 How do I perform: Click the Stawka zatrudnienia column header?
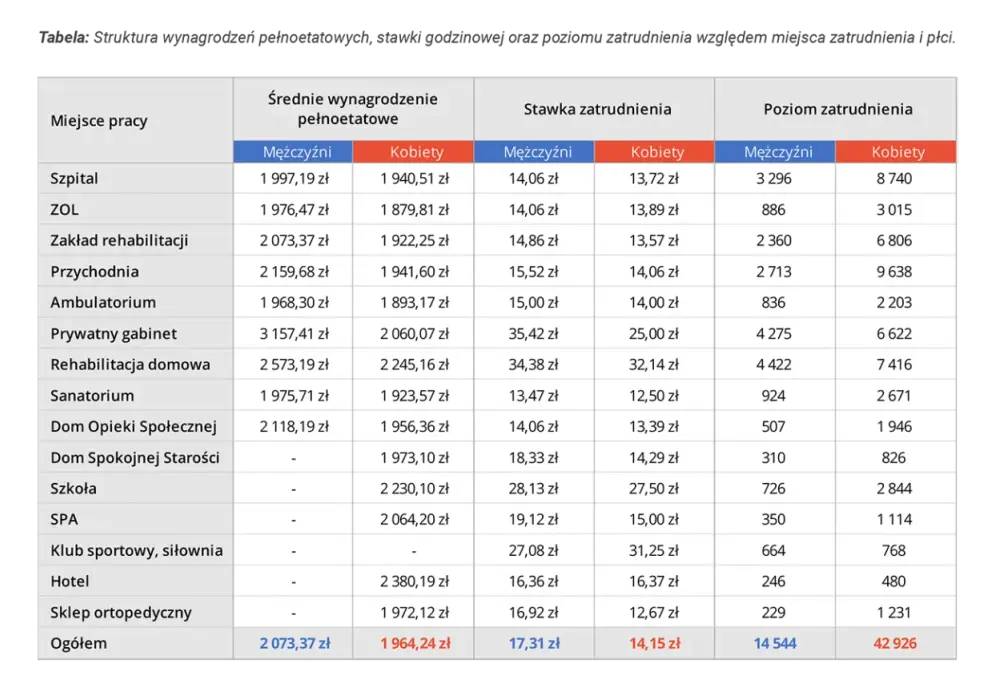pyautogui.click(x=598, y=109)
